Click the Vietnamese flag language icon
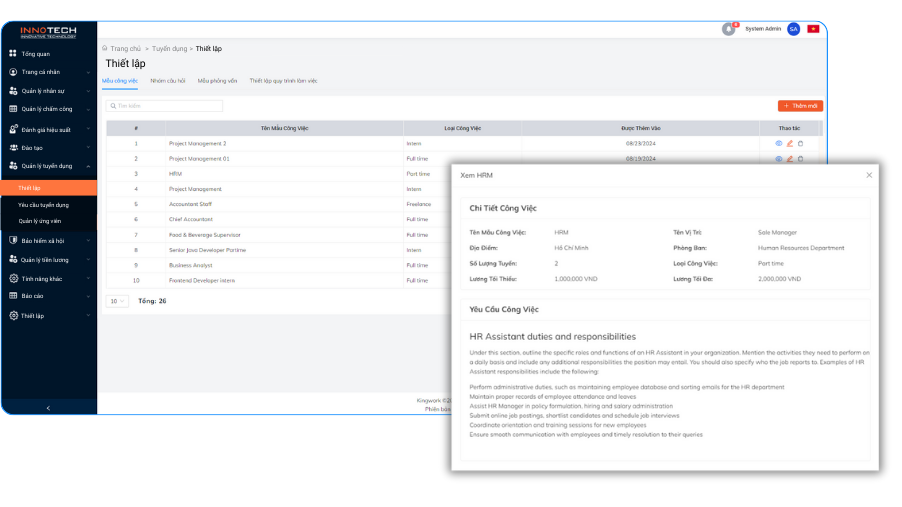Image resolution: width=902 pixels, height=507 pixels. 813,29
